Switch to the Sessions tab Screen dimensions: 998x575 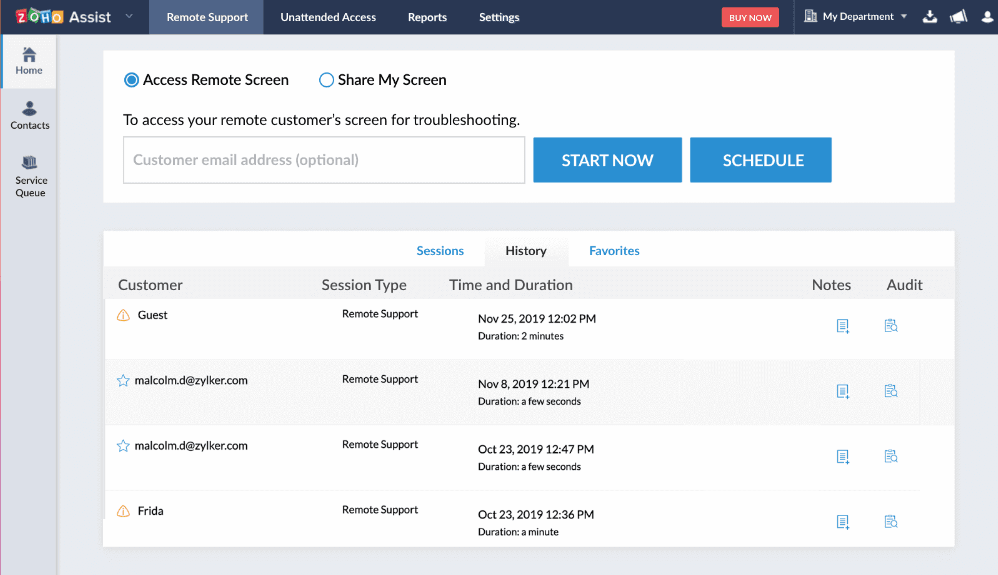440,251
